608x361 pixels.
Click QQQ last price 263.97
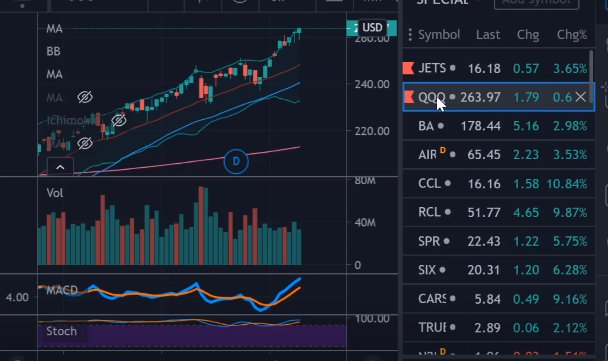480,97
